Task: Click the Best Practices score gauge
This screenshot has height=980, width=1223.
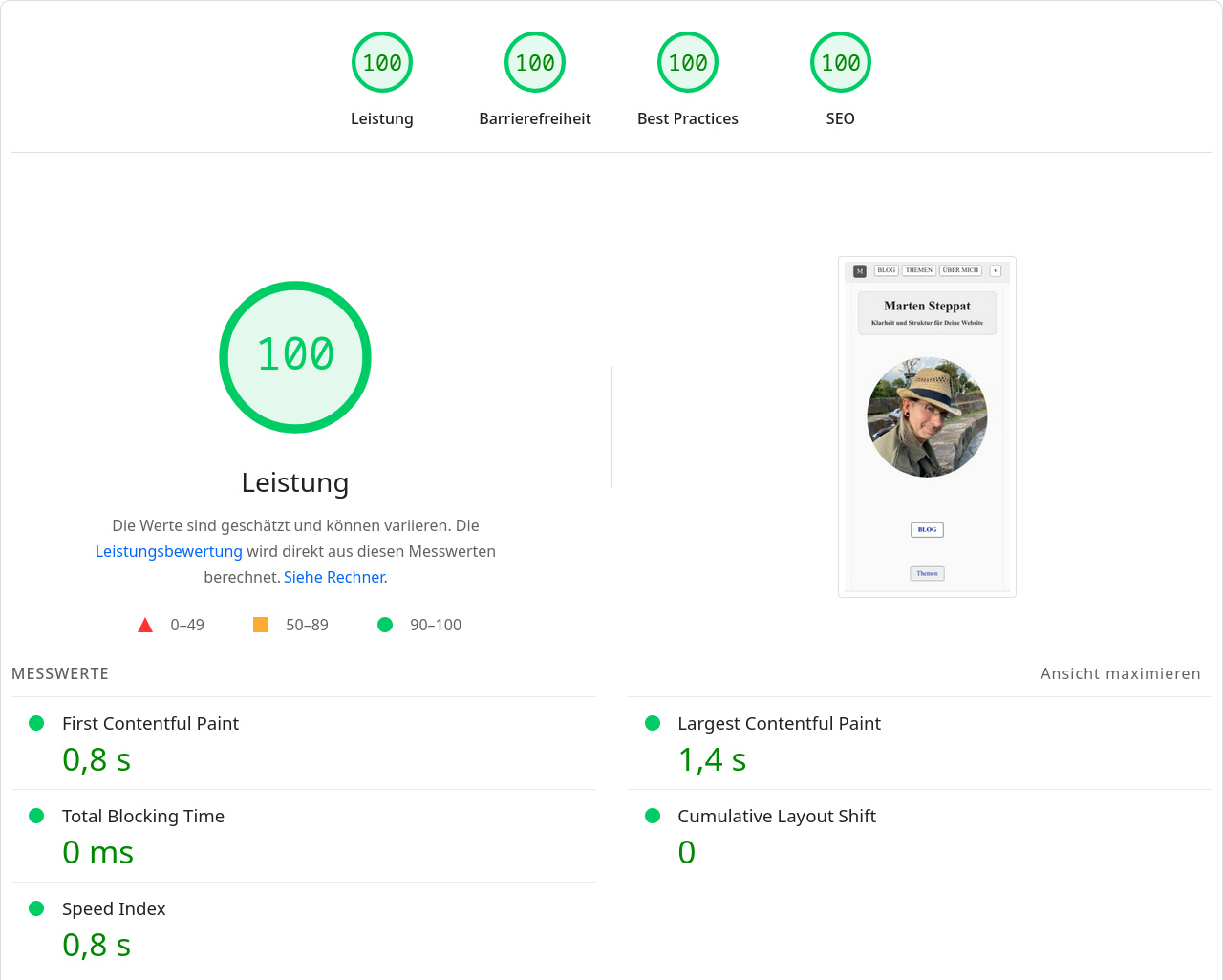Action: [x=688, y=62]
